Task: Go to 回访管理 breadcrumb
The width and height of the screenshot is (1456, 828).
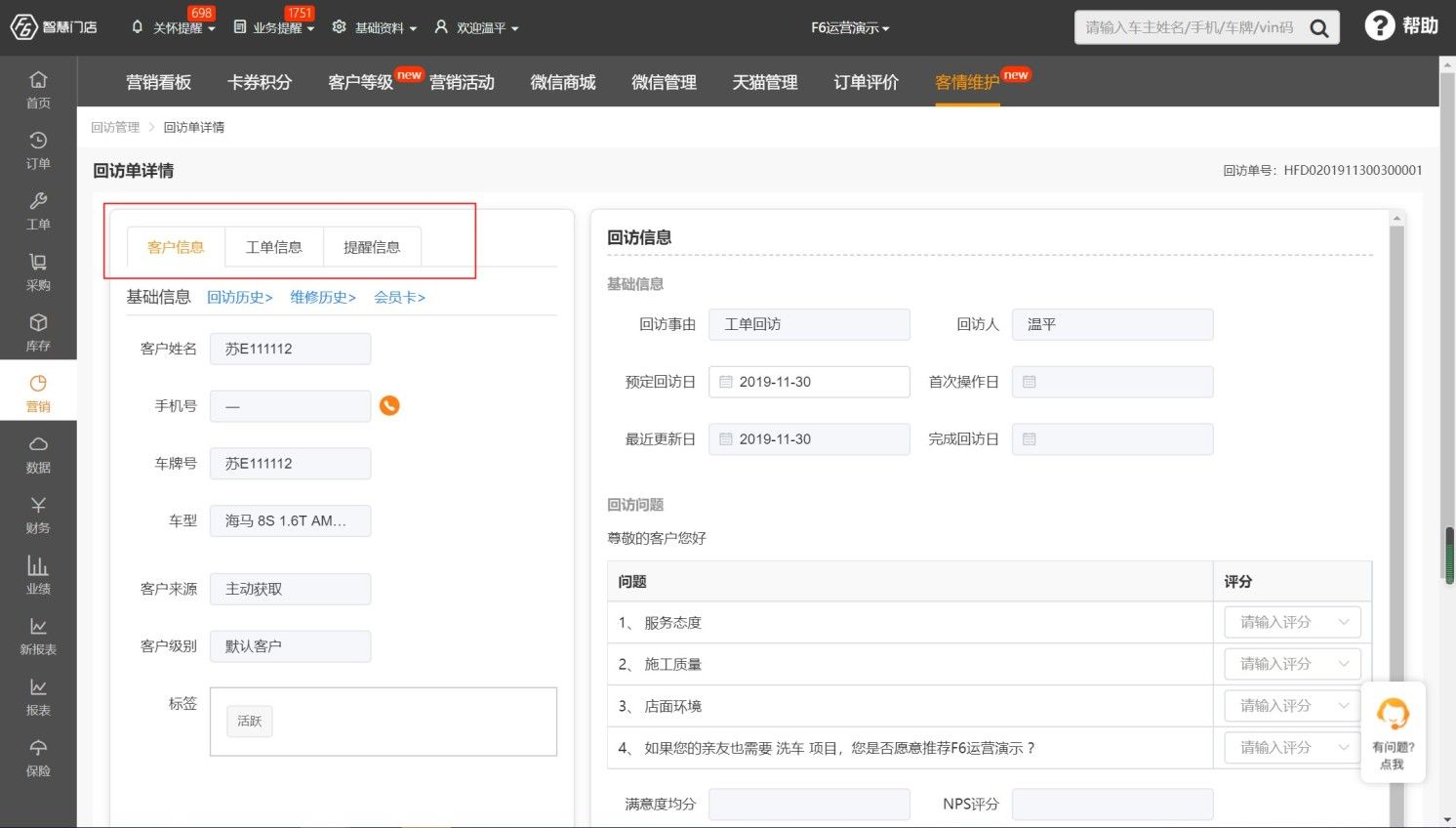Action: pyautogui.click(x=115, y=127)
